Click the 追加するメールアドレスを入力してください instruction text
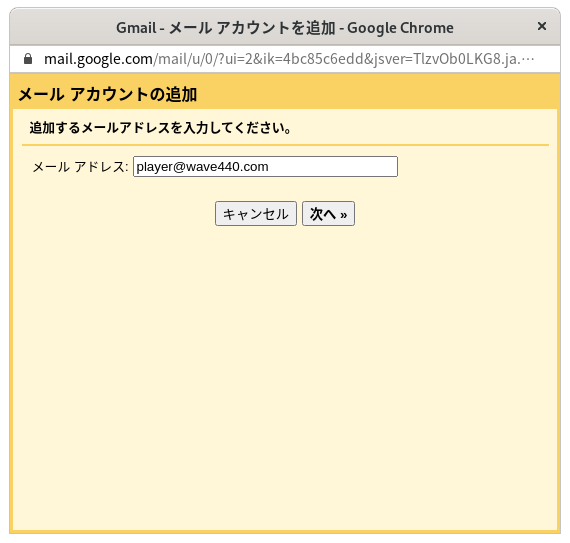 click(x=160, y=128)
